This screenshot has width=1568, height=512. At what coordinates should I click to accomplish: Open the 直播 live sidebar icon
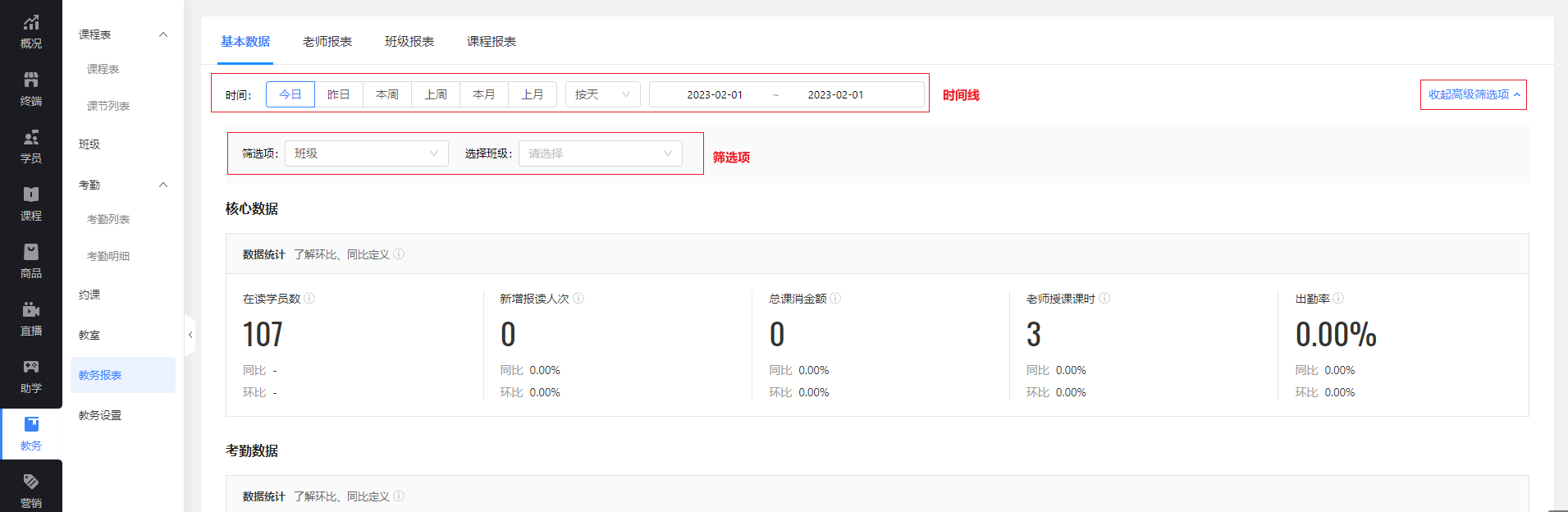tap(31, 318)
